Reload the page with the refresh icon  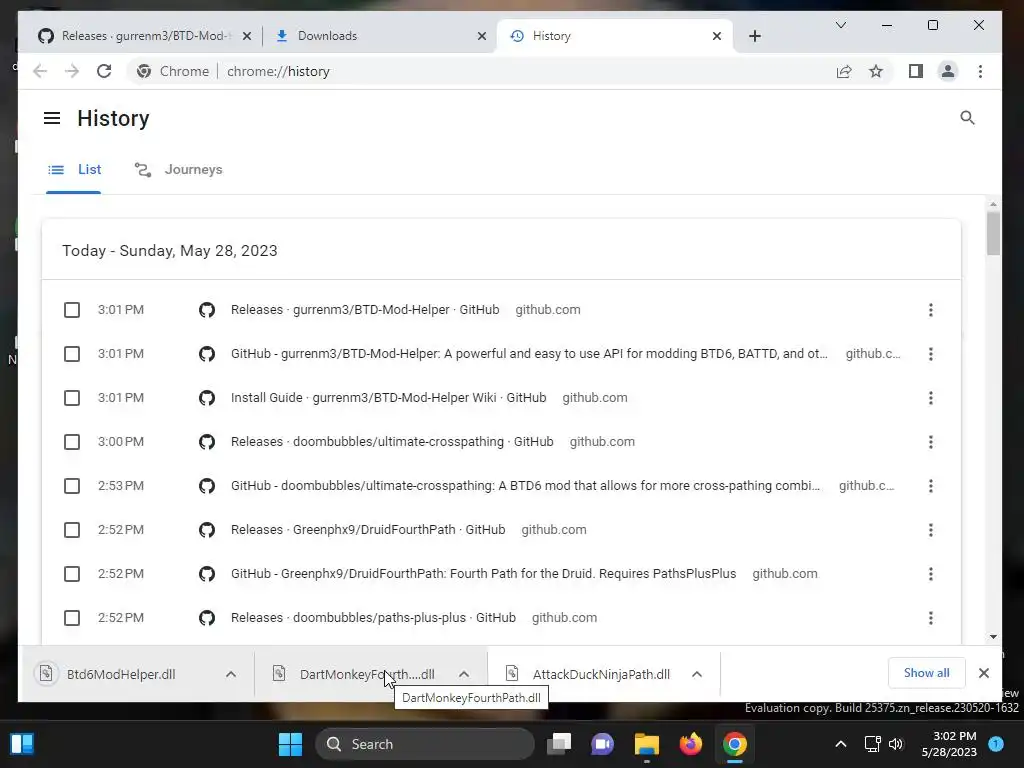tap(104, 71)
